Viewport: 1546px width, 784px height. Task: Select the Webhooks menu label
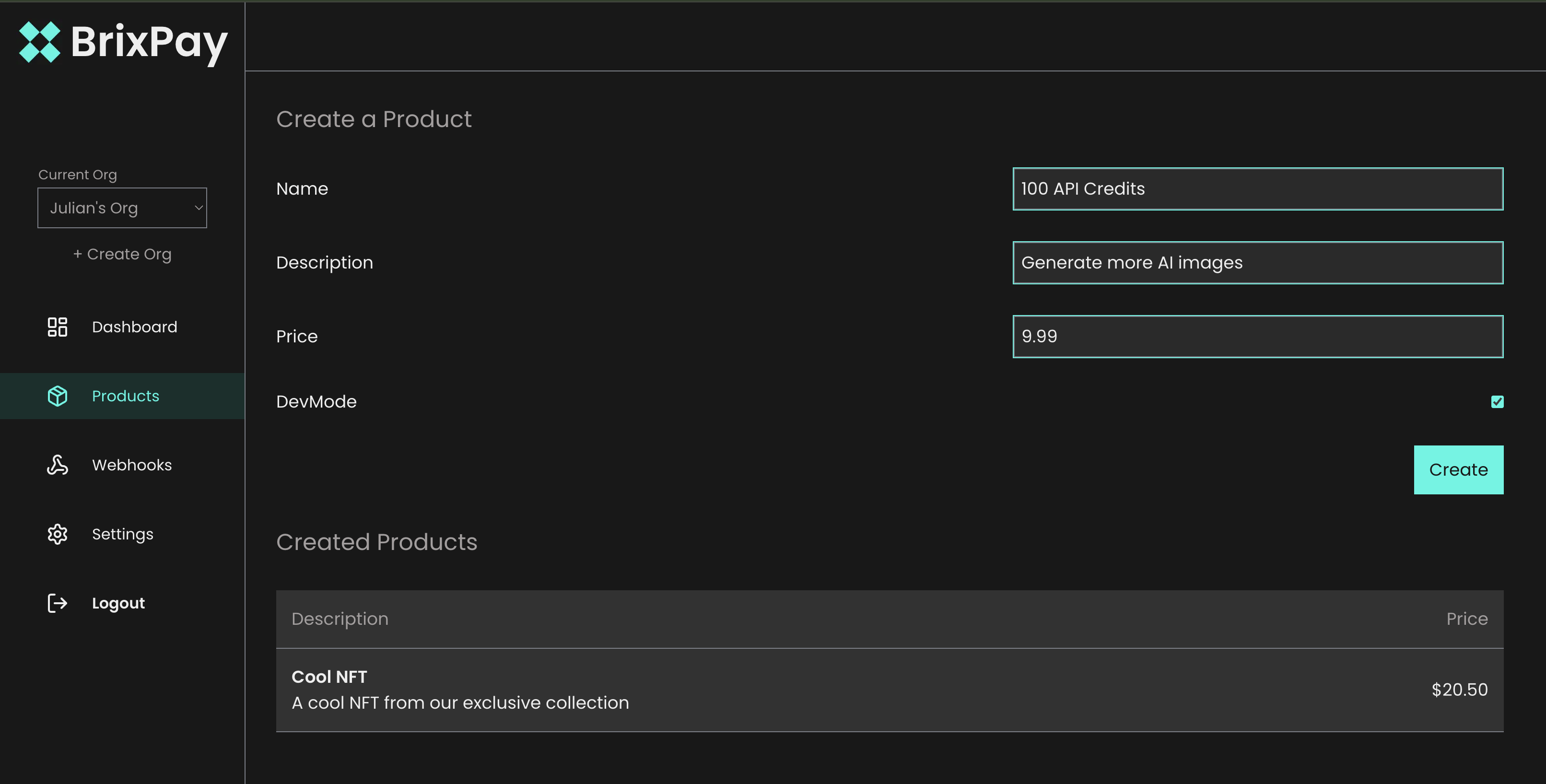click(132, 465)
